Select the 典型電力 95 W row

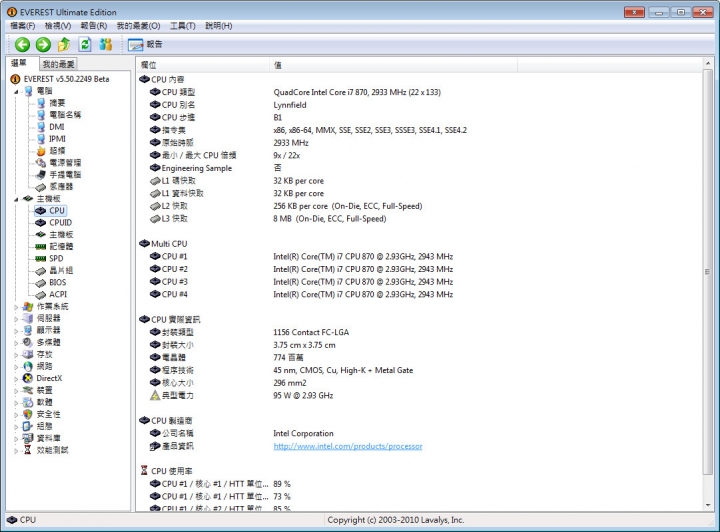[419, 395]
